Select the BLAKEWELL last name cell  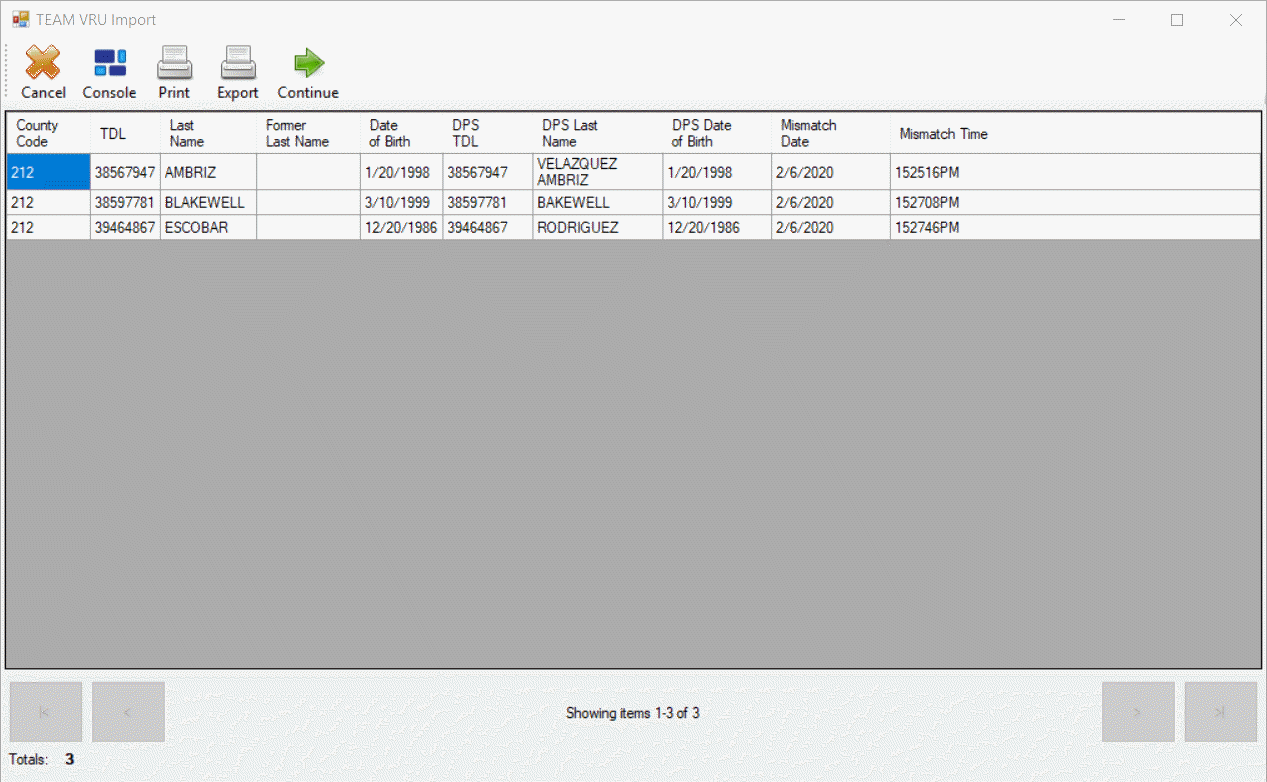point(209,202)
